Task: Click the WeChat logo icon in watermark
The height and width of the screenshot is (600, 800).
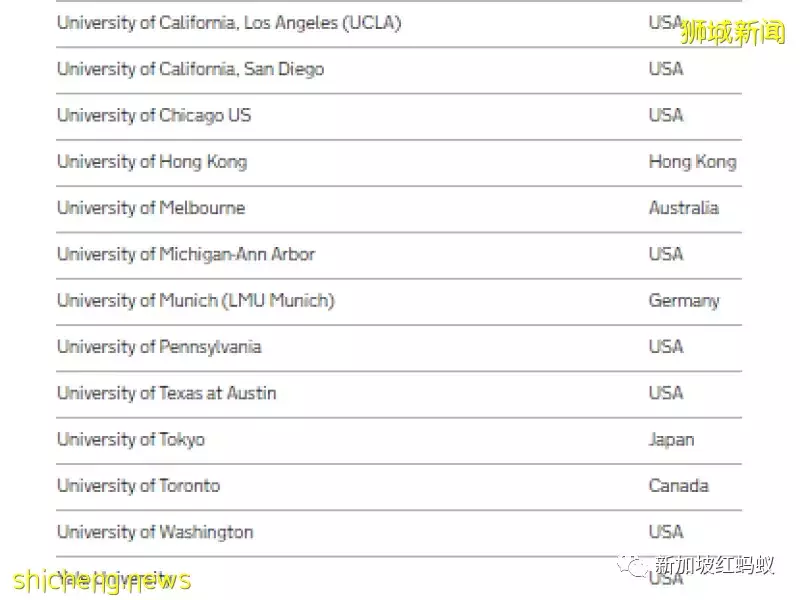Action: [631, 566]
